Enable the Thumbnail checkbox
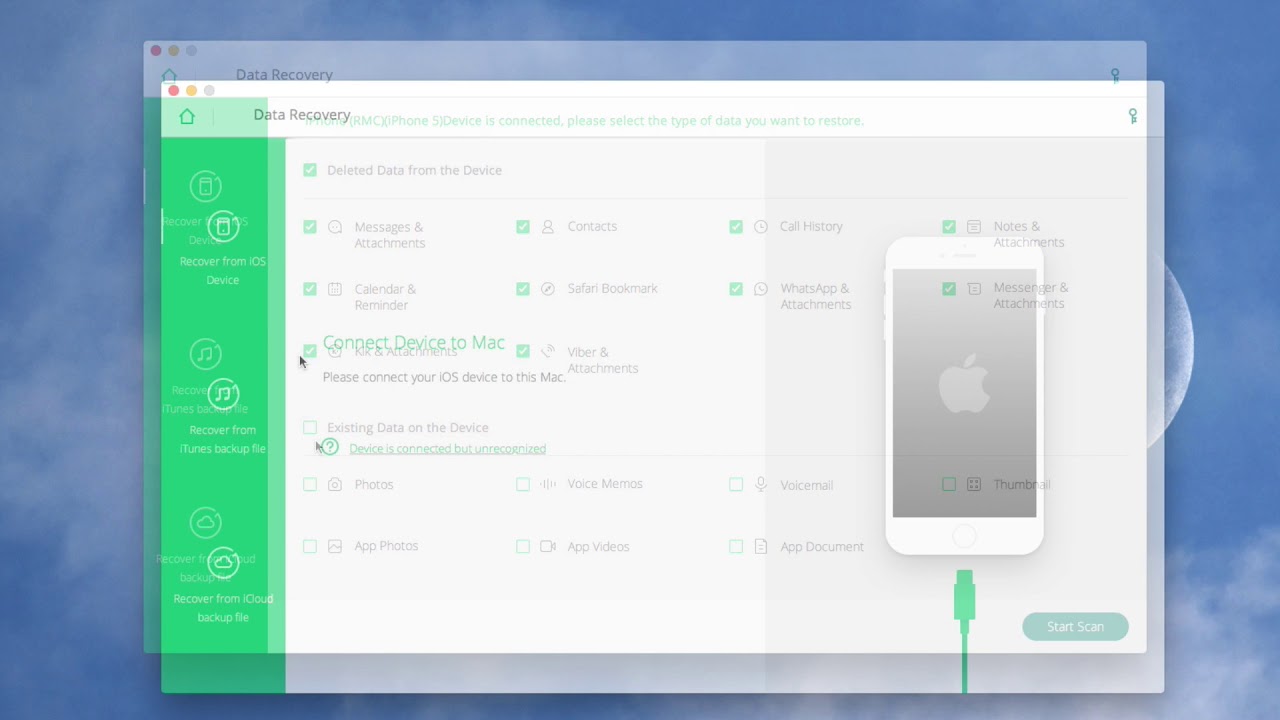 (x=949, y=484)
